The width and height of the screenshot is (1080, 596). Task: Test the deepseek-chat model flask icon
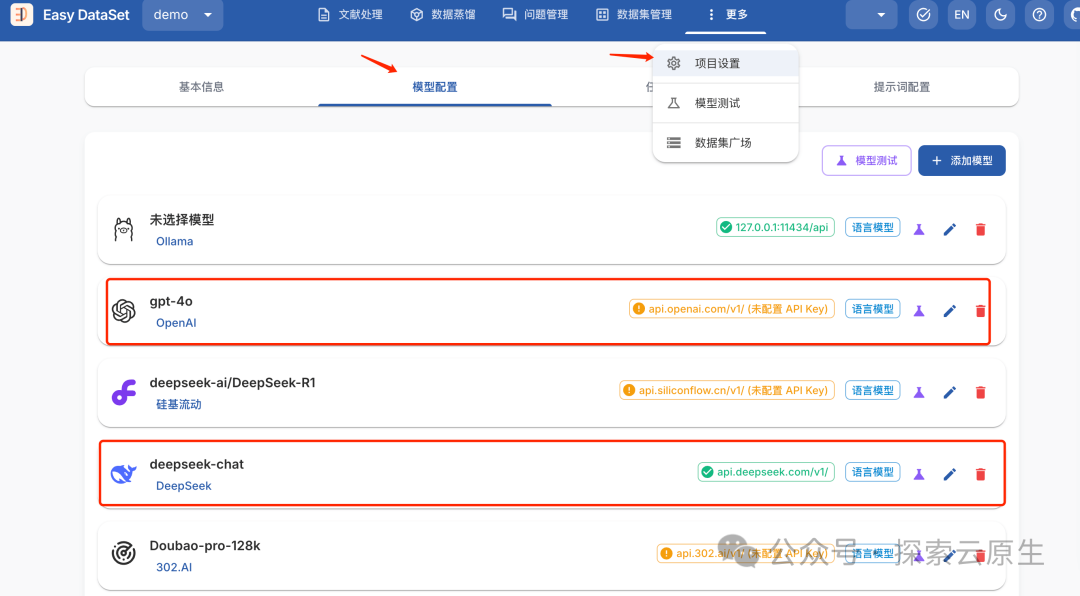[919, 474]
